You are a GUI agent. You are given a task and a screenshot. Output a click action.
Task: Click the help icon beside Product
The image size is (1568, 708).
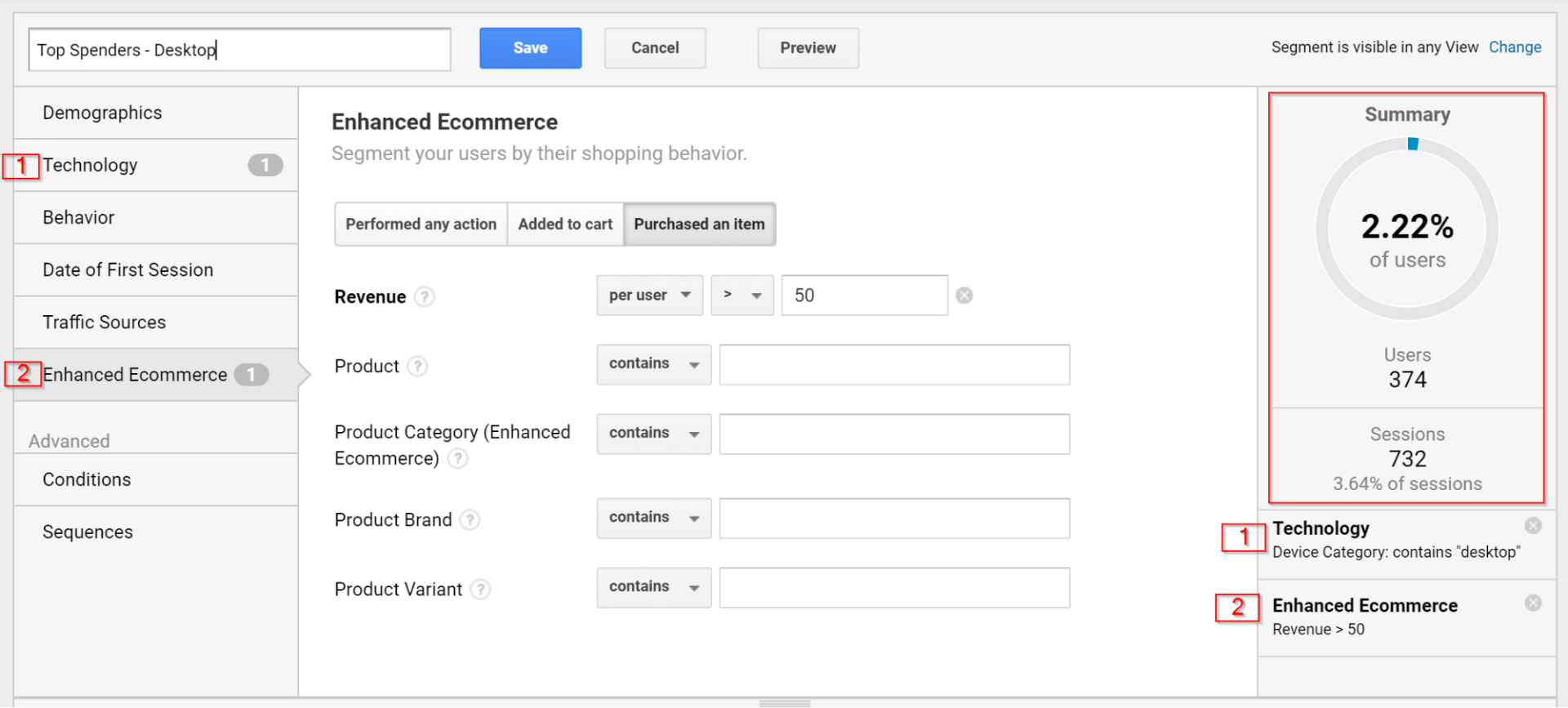click(417, 366)
